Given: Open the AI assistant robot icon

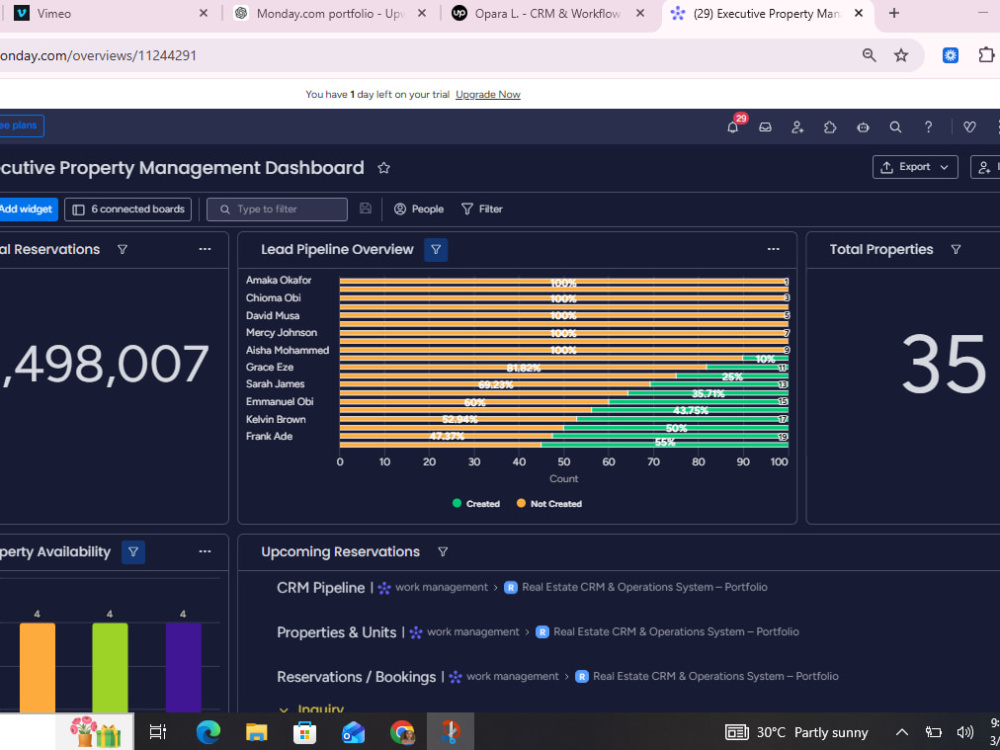Looking at the screenshot, I should pos(863,127).
